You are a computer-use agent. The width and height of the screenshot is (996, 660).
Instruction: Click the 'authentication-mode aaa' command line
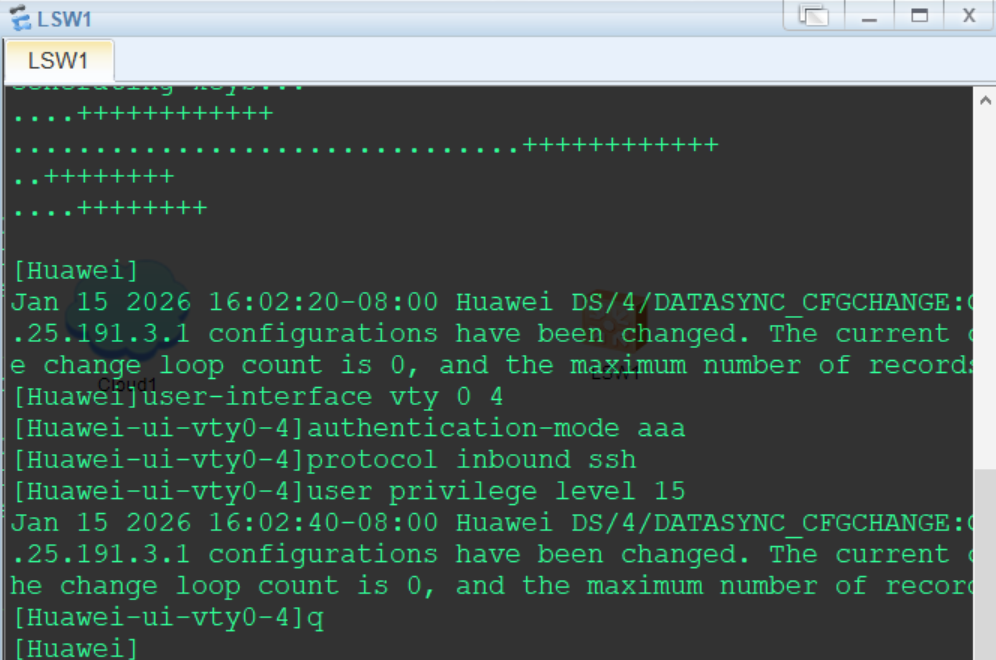point(348,429)
